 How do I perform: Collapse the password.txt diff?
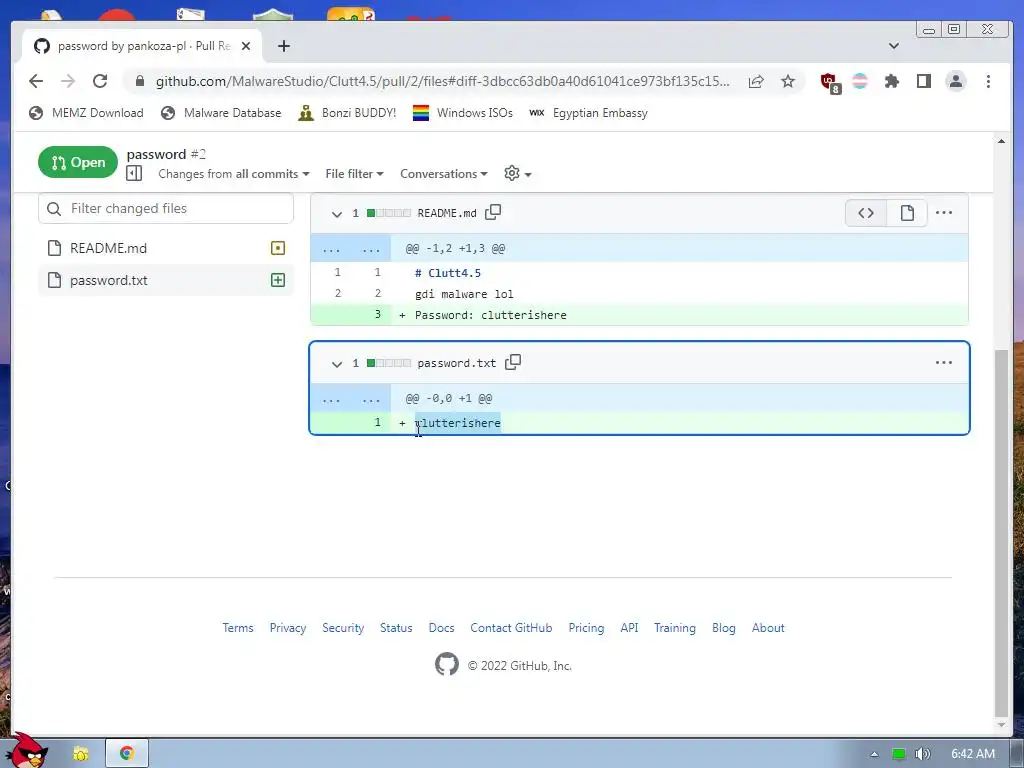[x=336, y=364]
